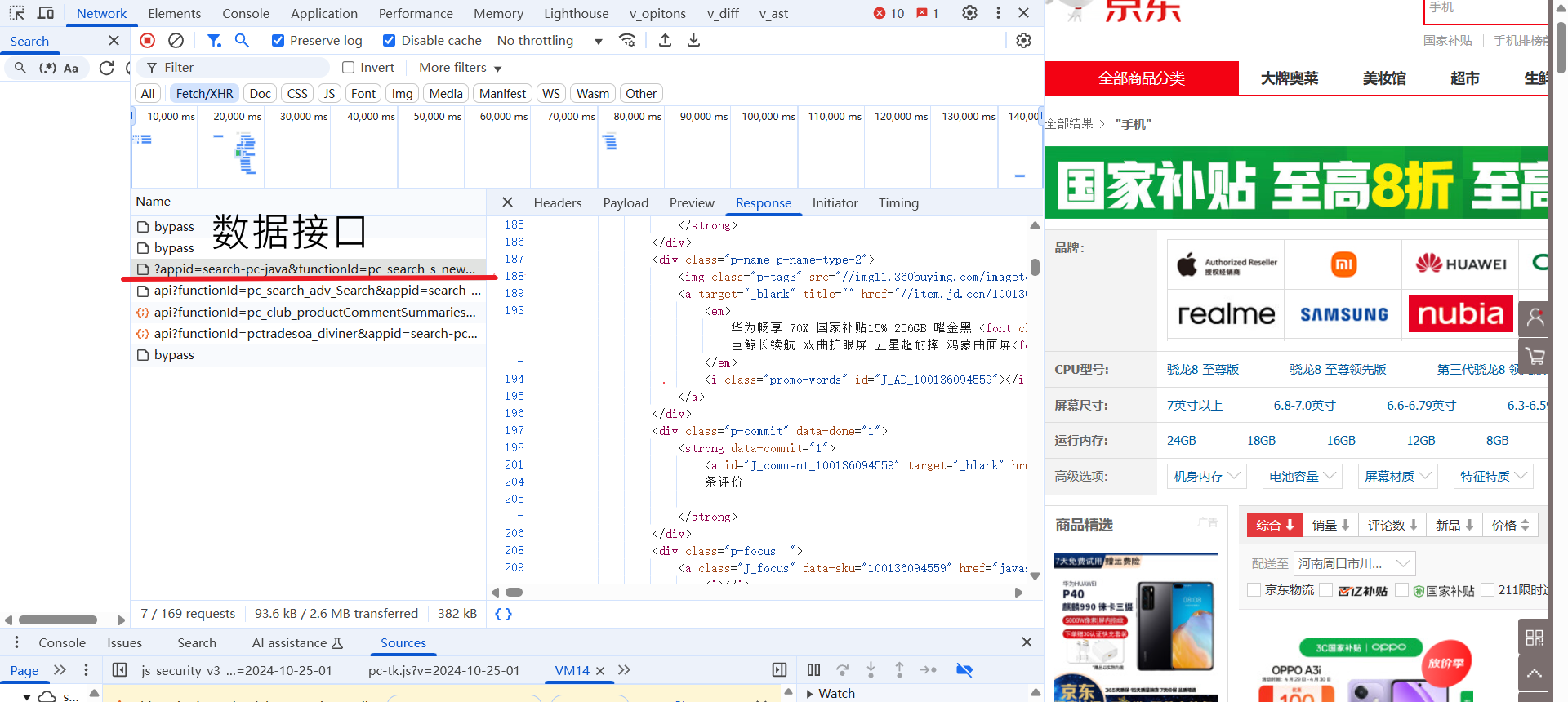Refresh the search results
This screenshot has height=702, width=1568.
pos(106,68)
